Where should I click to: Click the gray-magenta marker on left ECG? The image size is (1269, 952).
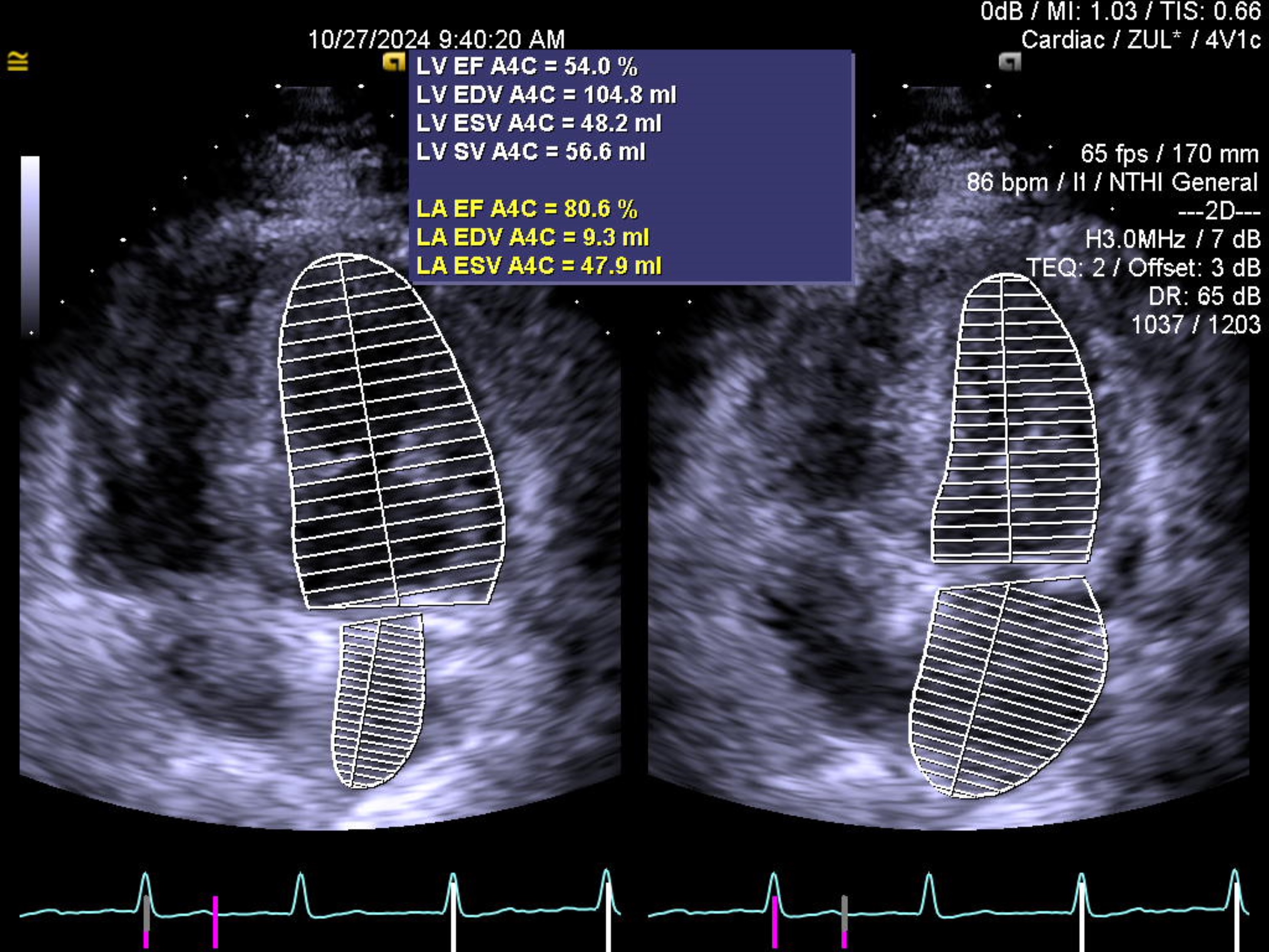[x=146, y=922]
